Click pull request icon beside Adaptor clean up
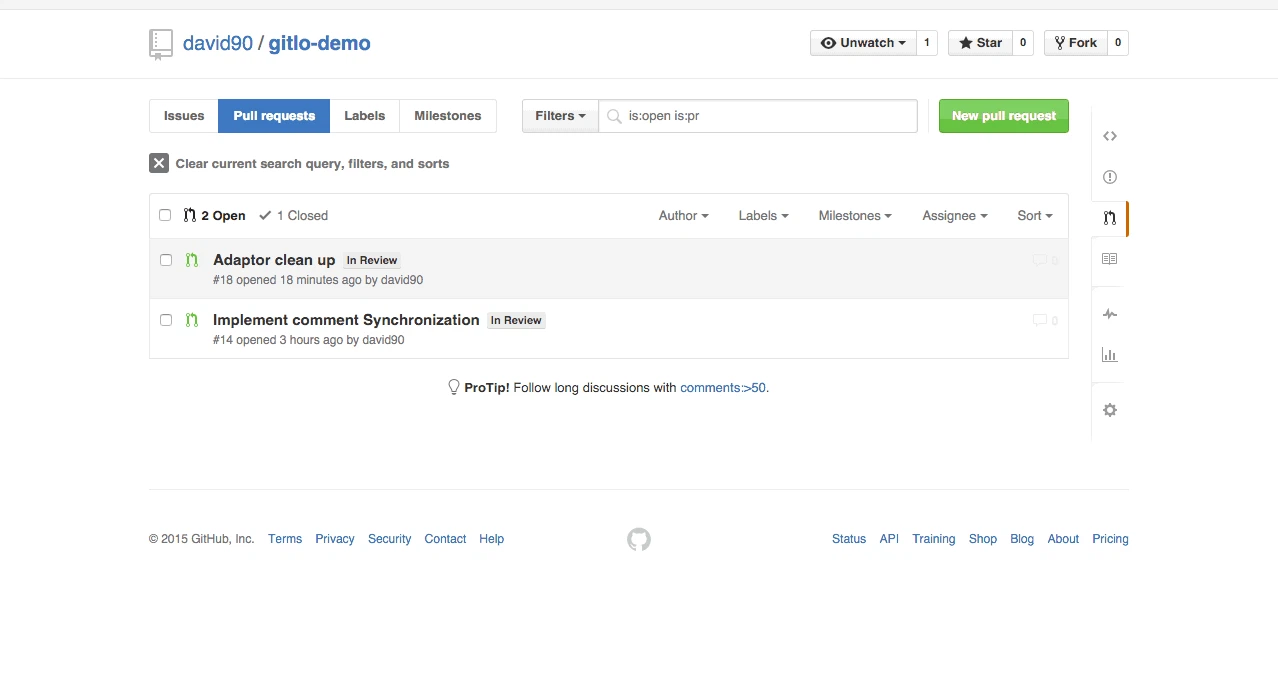The height and width of the screenshot is (681, 1278). pyautogui.click(x=192, y=260)
